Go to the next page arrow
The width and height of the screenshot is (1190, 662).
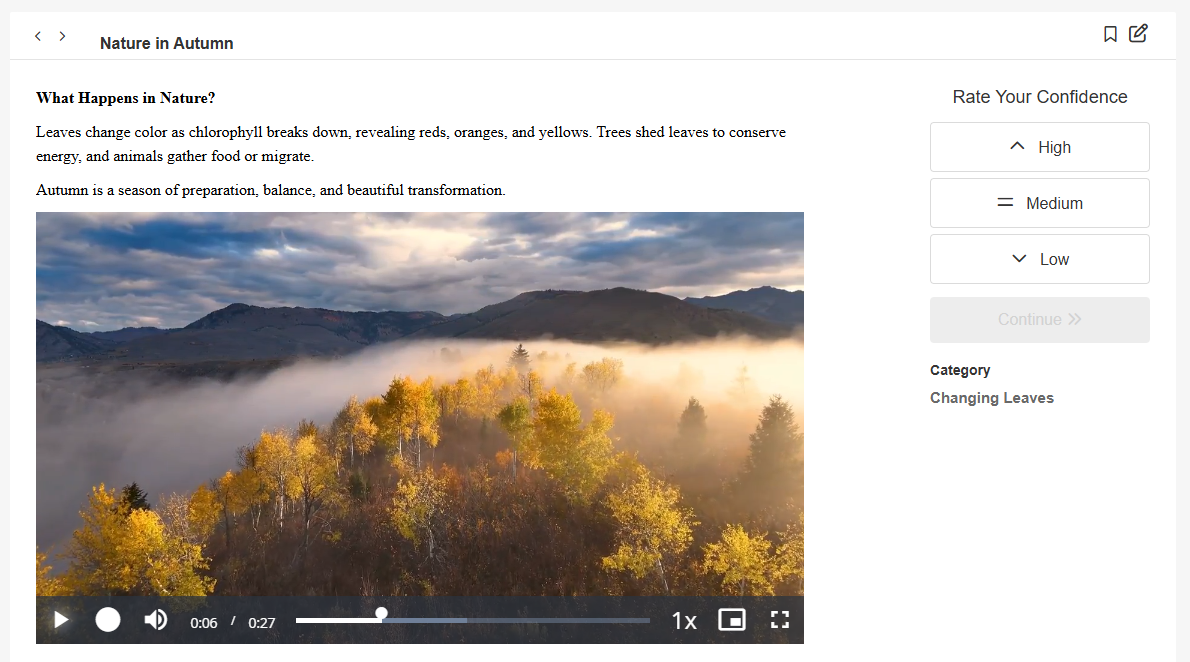click(62, 36)
